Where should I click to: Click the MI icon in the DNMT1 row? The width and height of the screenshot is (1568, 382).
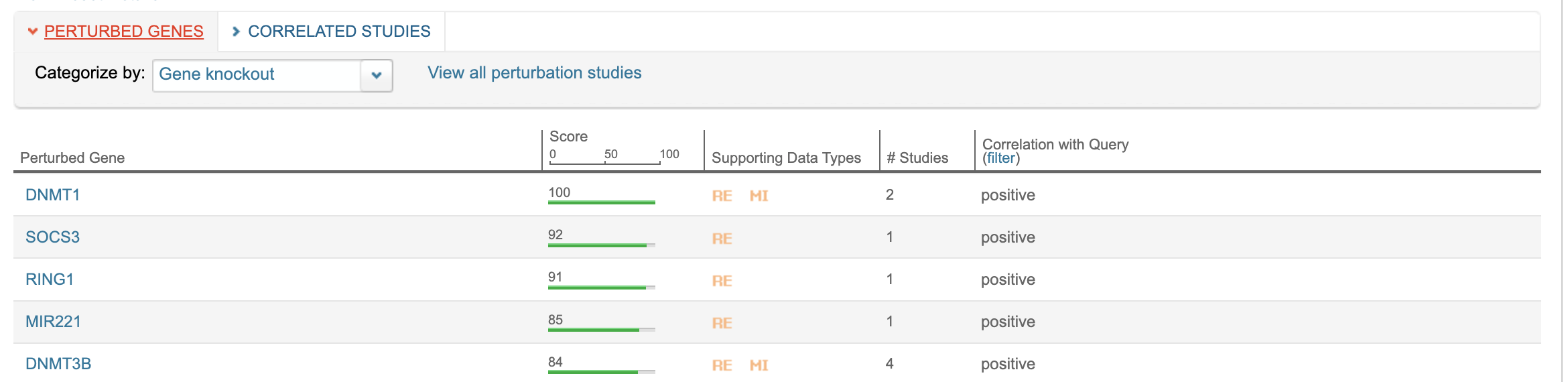point(759,196)
